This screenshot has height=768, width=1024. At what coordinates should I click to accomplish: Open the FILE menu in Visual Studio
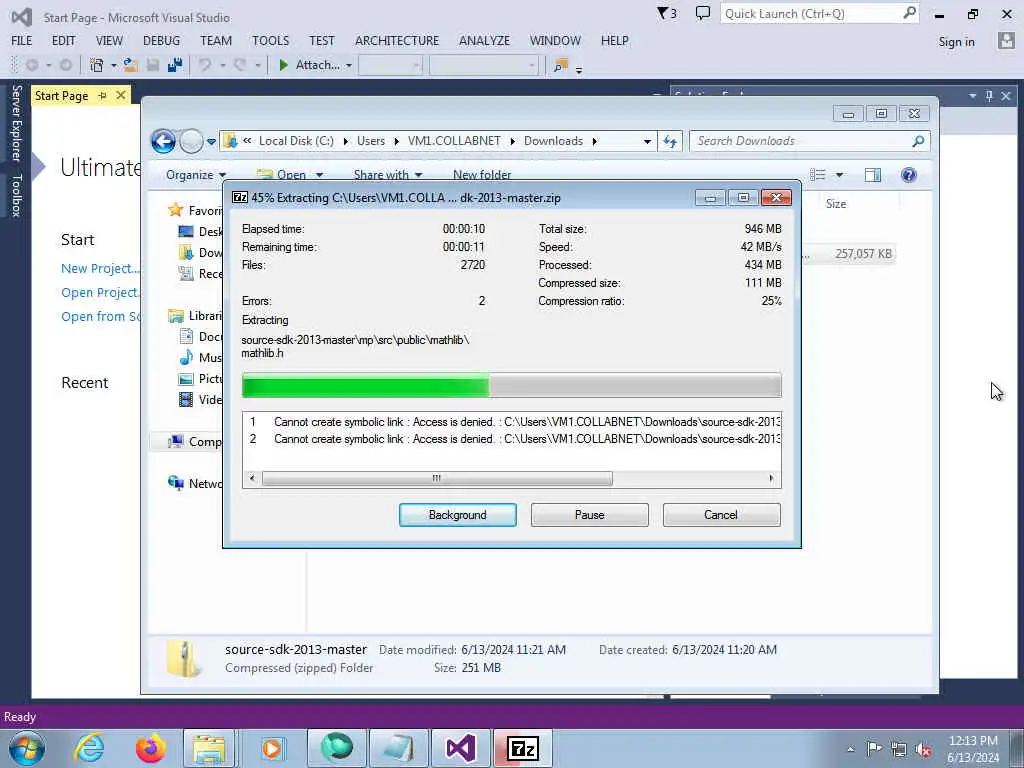click(x=22, y=40)
